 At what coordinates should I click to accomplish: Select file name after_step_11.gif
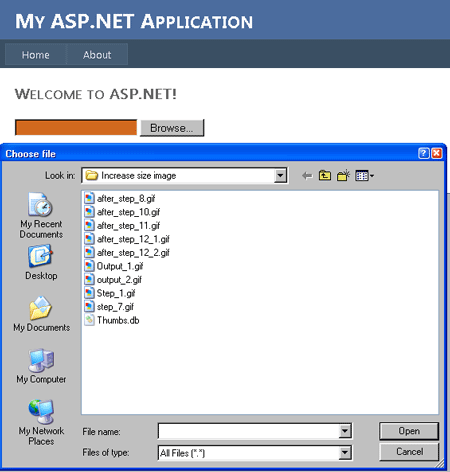pos(128,226)
